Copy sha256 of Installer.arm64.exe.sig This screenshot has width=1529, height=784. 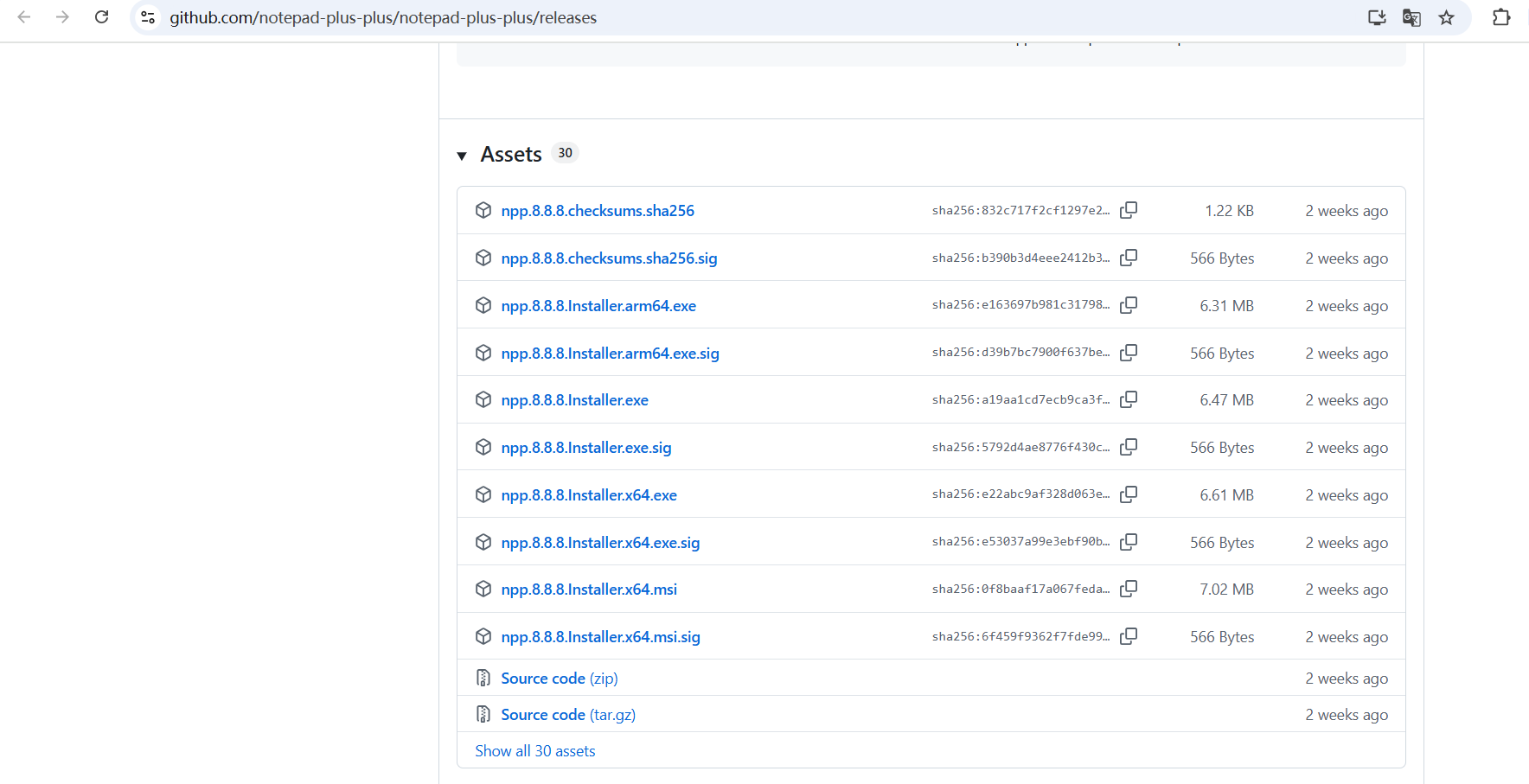1129,353
